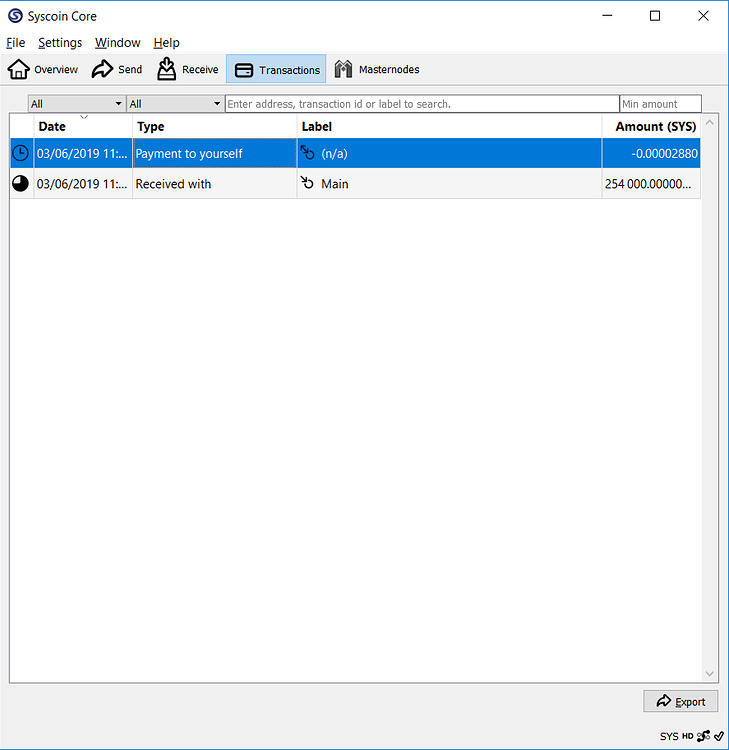The height and width of the screenshot is (750, 729).
Task: Click the Min amount input field
Action: click(x=660, y=104)
